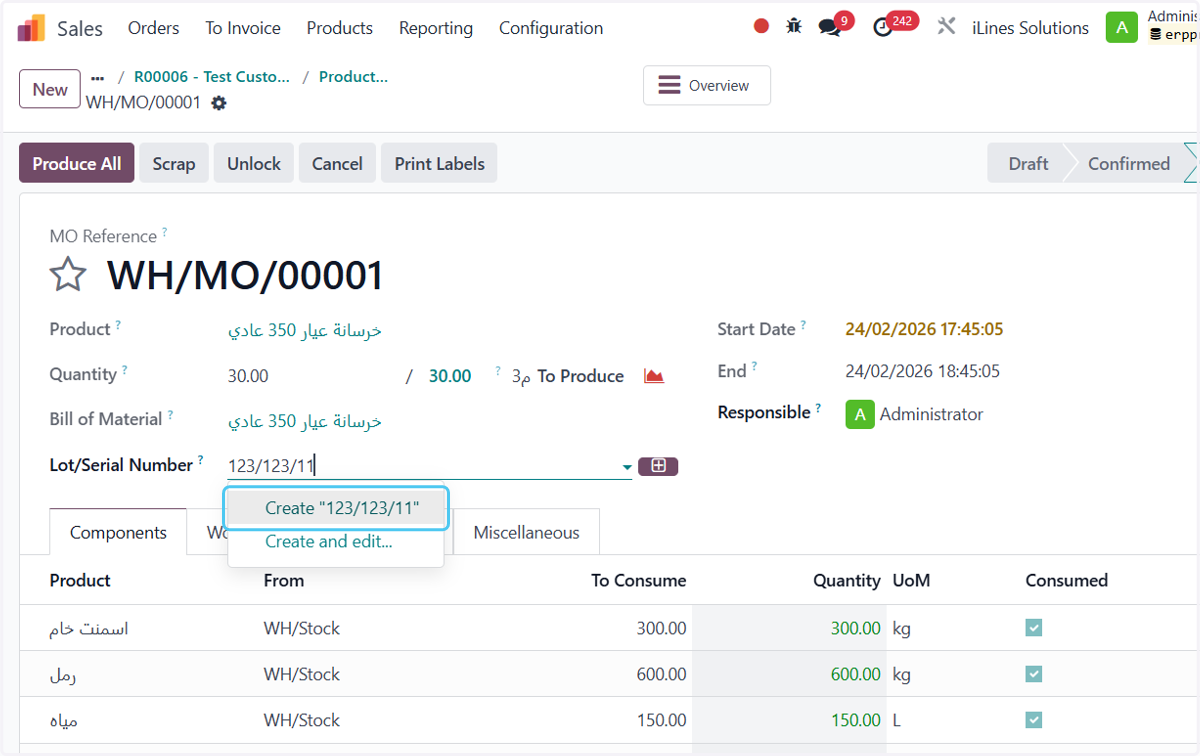Switch to the Components tab
1200x756 pixels.
pos(118,532)
